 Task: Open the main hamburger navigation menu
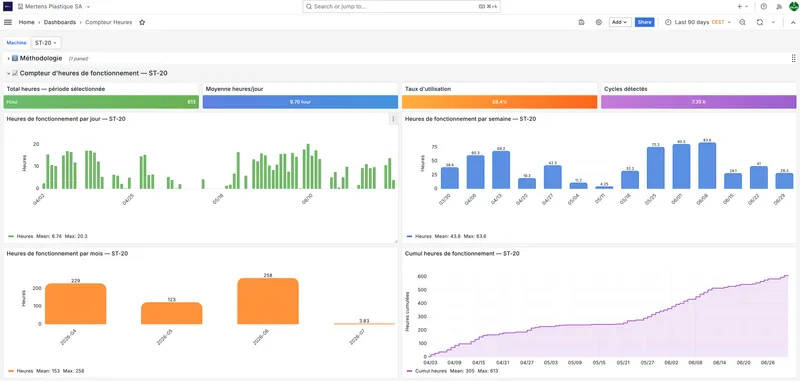8,22
